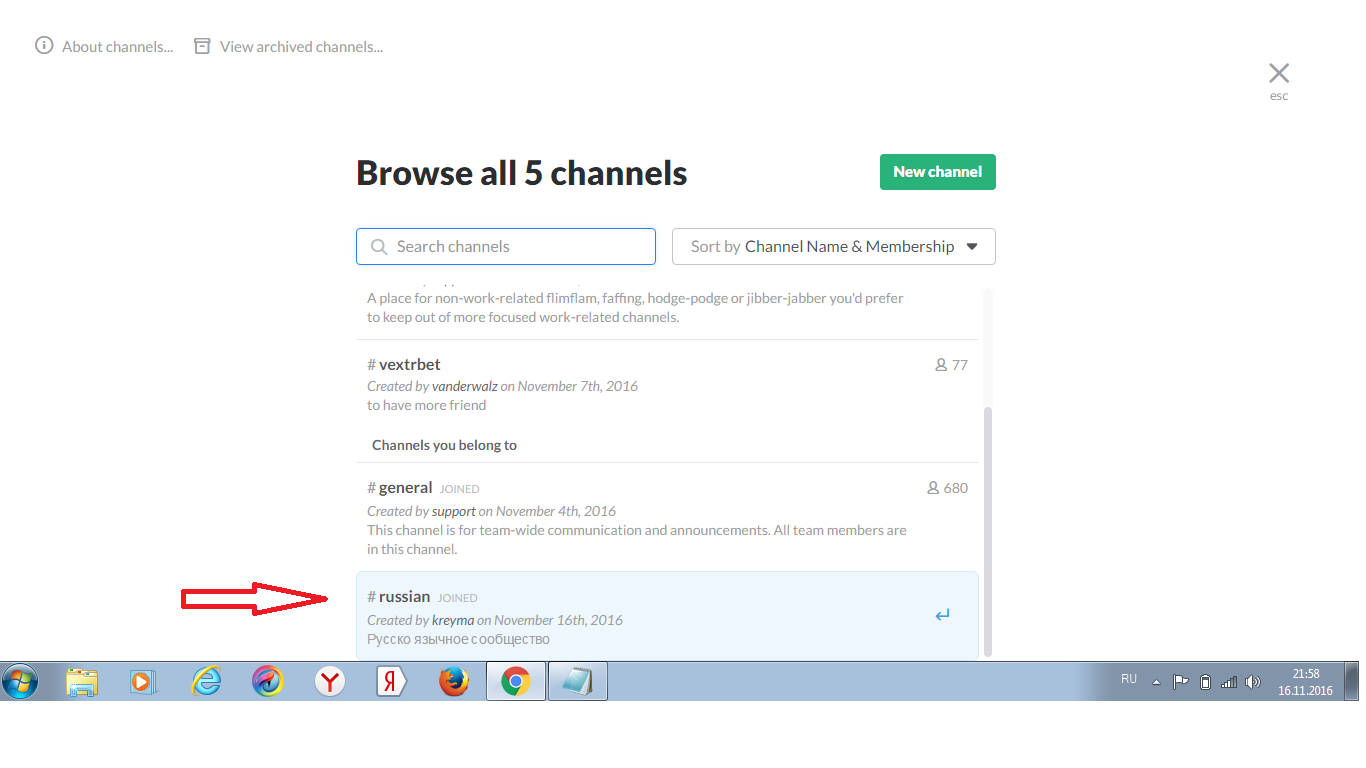The width and height of the screenshot is (1366, 768).
Task: Click the Show desktop strip
Action: pyautogui.click(x=1351, y=682)
